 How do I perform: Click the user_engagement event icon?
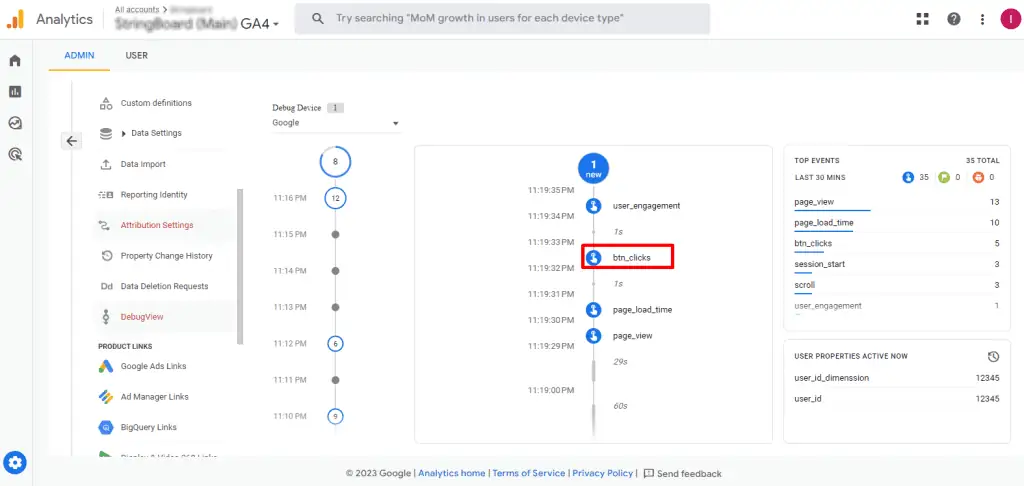pos(593,206)
